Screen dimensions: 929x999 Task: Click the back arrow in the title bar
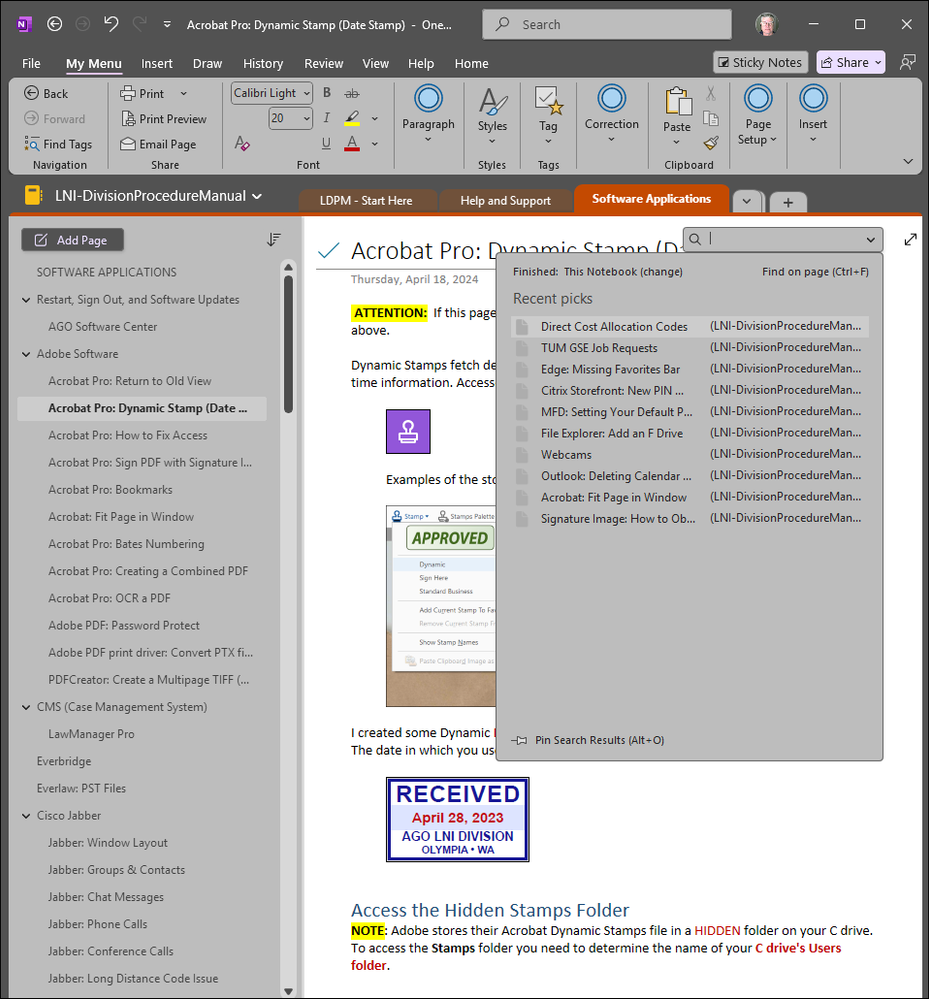coord(55,24)
